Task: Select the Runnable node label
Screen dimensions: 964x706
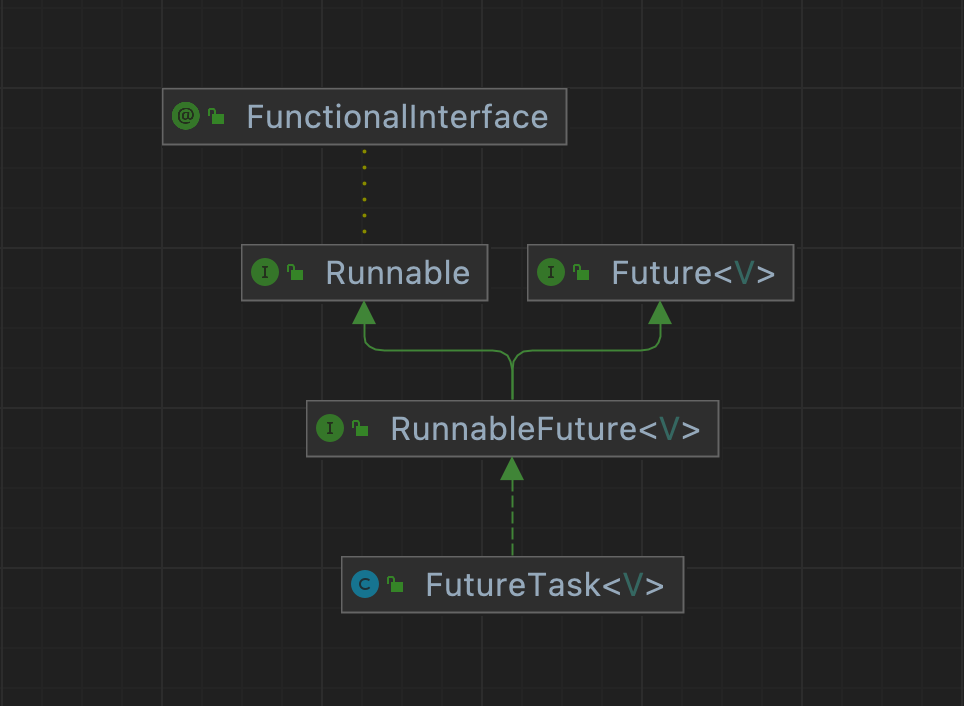Action: pyautogui.click(x=397, y=273)
